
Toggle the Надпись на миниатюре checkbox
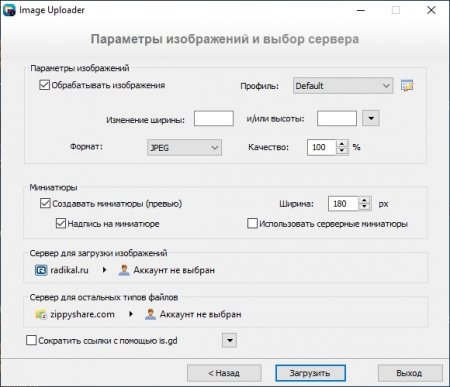click(x=61, y=223)
